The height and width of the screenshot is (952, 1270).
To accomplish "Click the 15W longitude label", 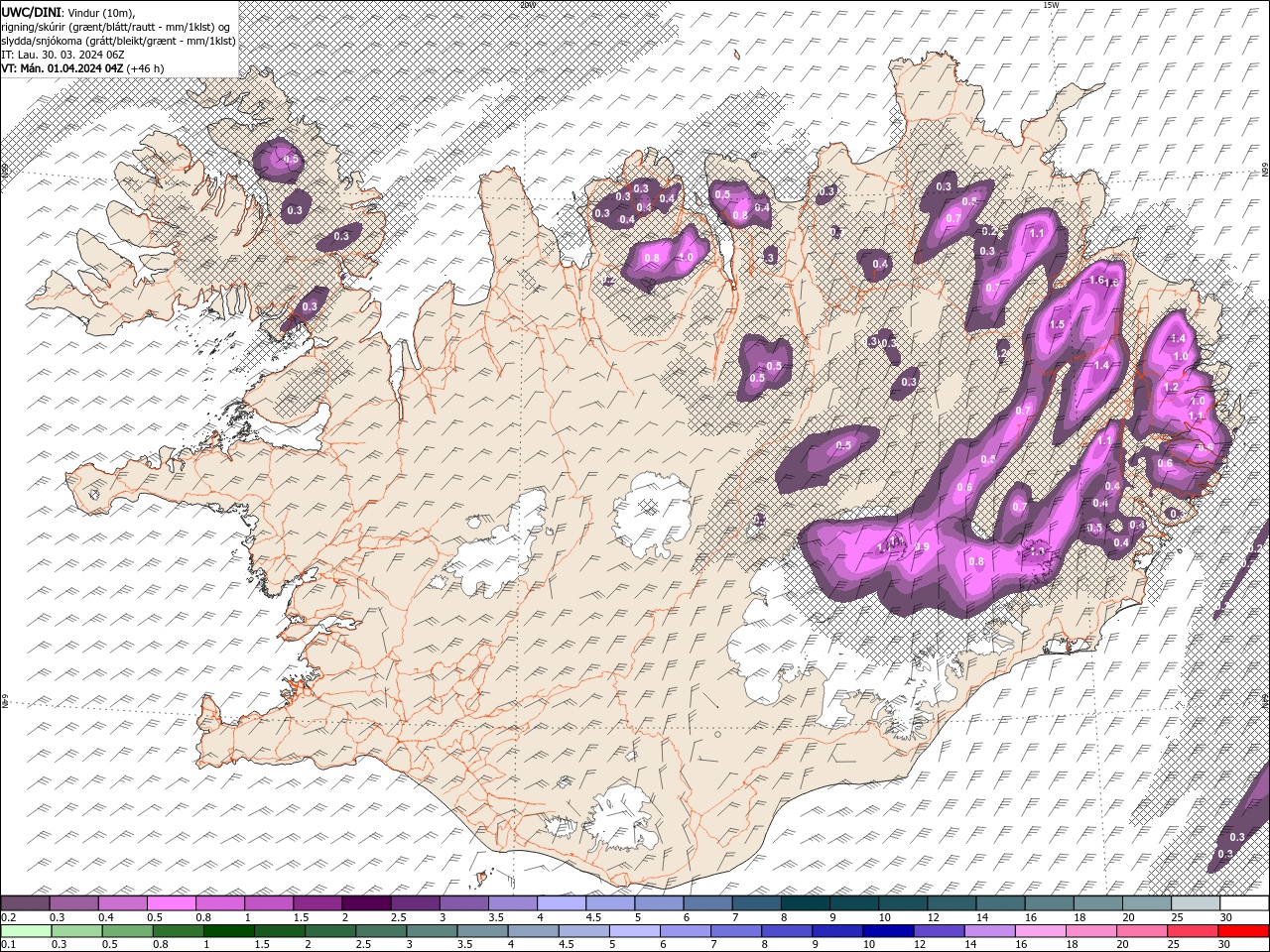I will (x=1051, y=5).
